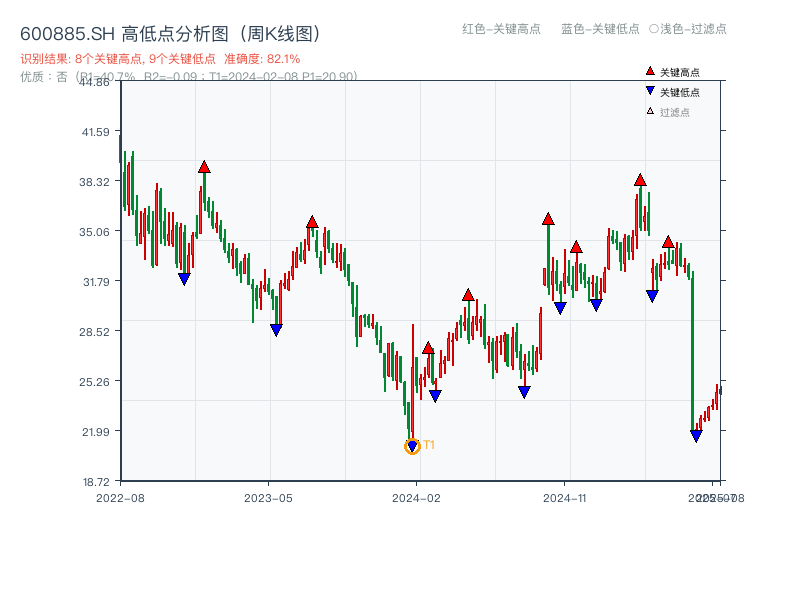This screenshot has width=800, height=600.
Task: Click the 红色-关键高点 header legend text
Action: pos(501,29)
